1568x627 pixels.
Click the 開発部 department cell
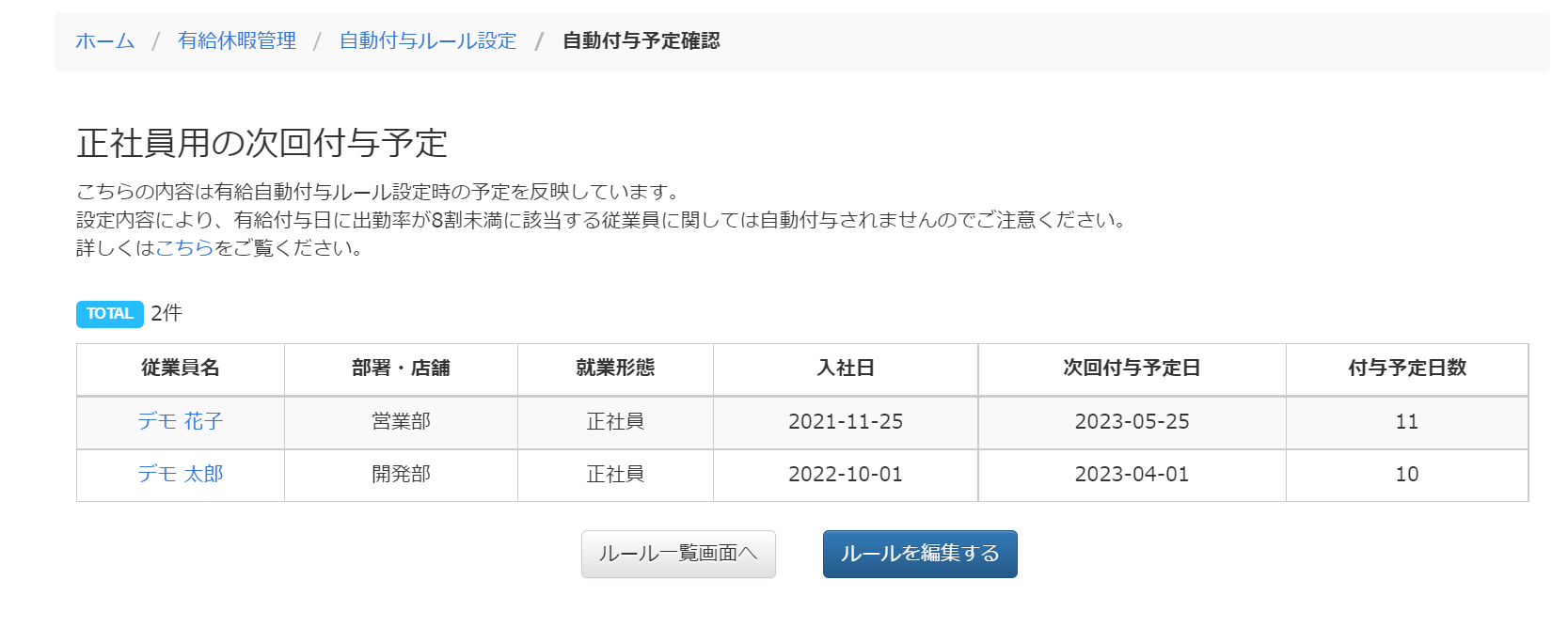[x=401, y=475]
